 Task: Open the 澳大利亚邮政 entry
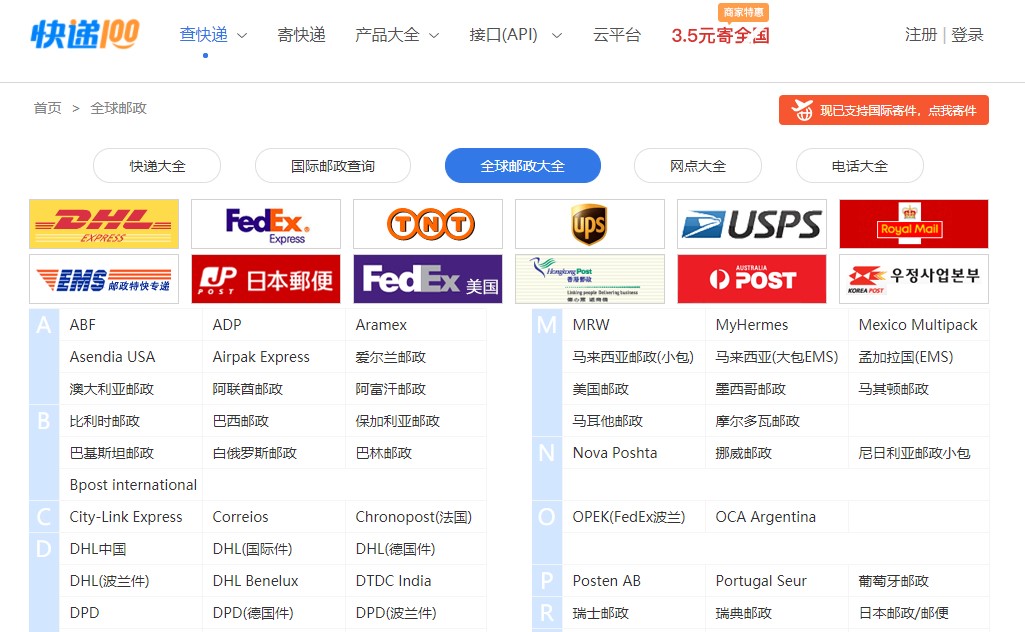pos(112,389)
